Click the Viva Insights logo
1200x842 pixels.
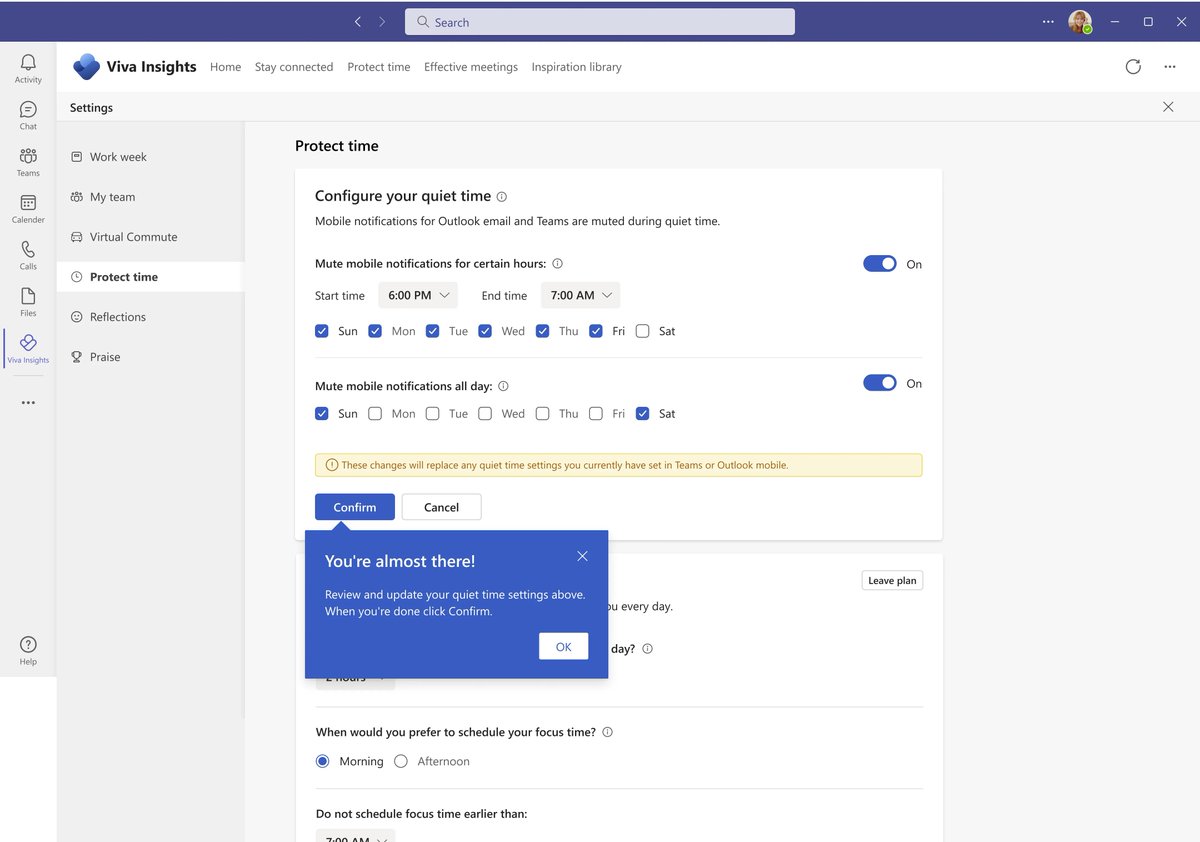coord(86,67)
